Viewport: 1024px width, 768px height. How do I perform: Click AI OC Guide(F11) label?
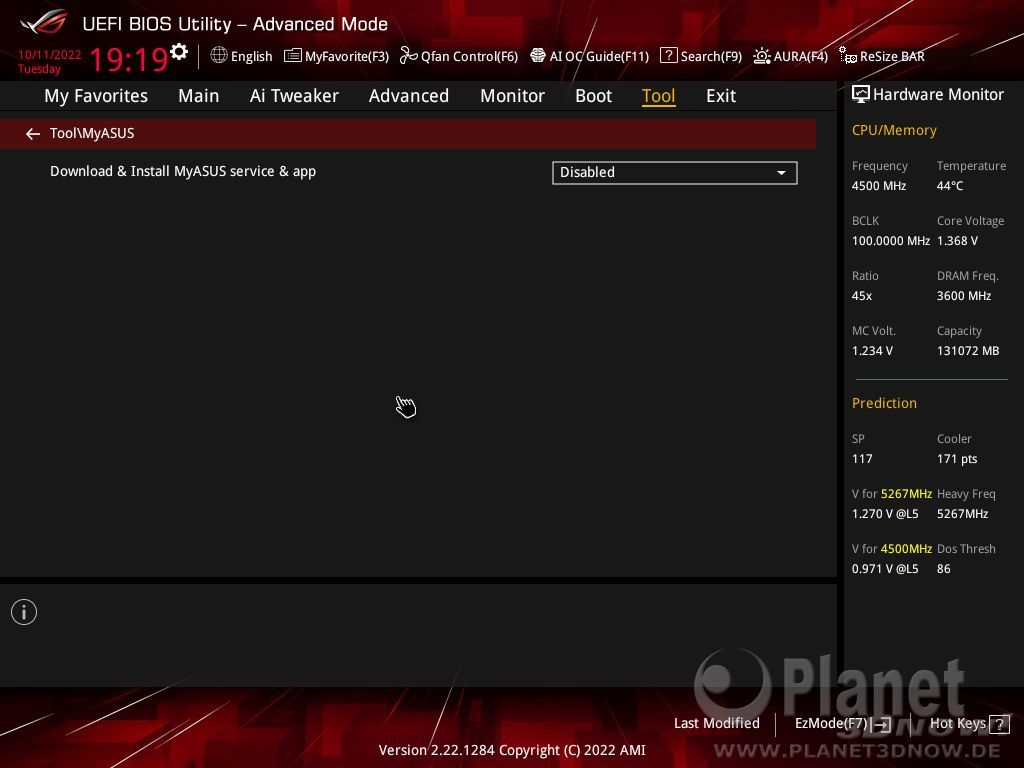600,56
